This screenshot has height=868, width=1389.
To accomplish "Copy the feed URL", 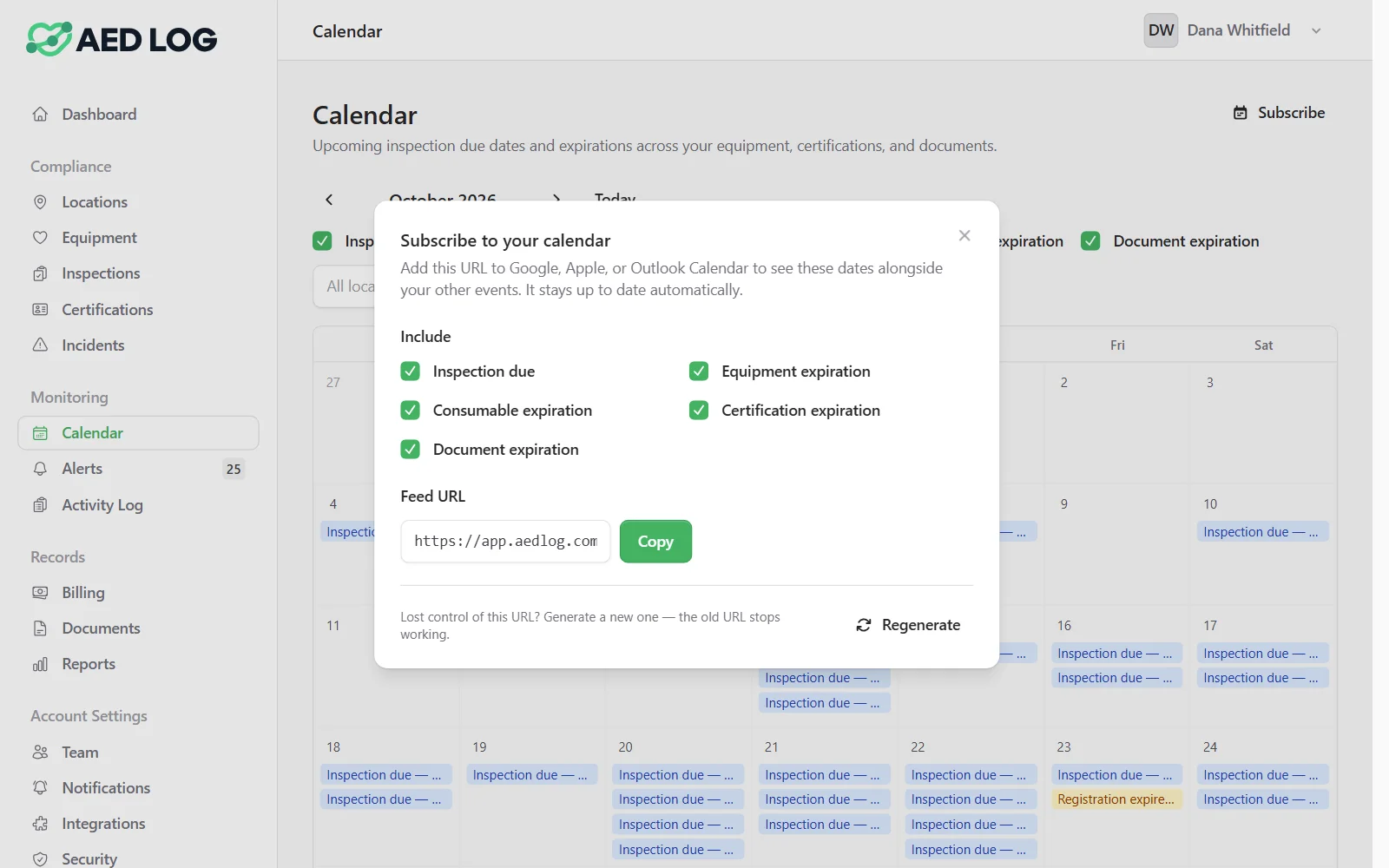I will (x=655, y=542).
